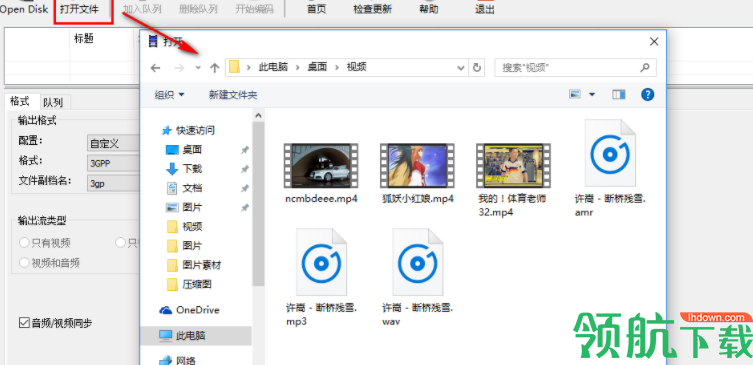The image size is (753, 365).
Task: Select pinned 桌面 in the navigation pane
Action: pos(192,150)
